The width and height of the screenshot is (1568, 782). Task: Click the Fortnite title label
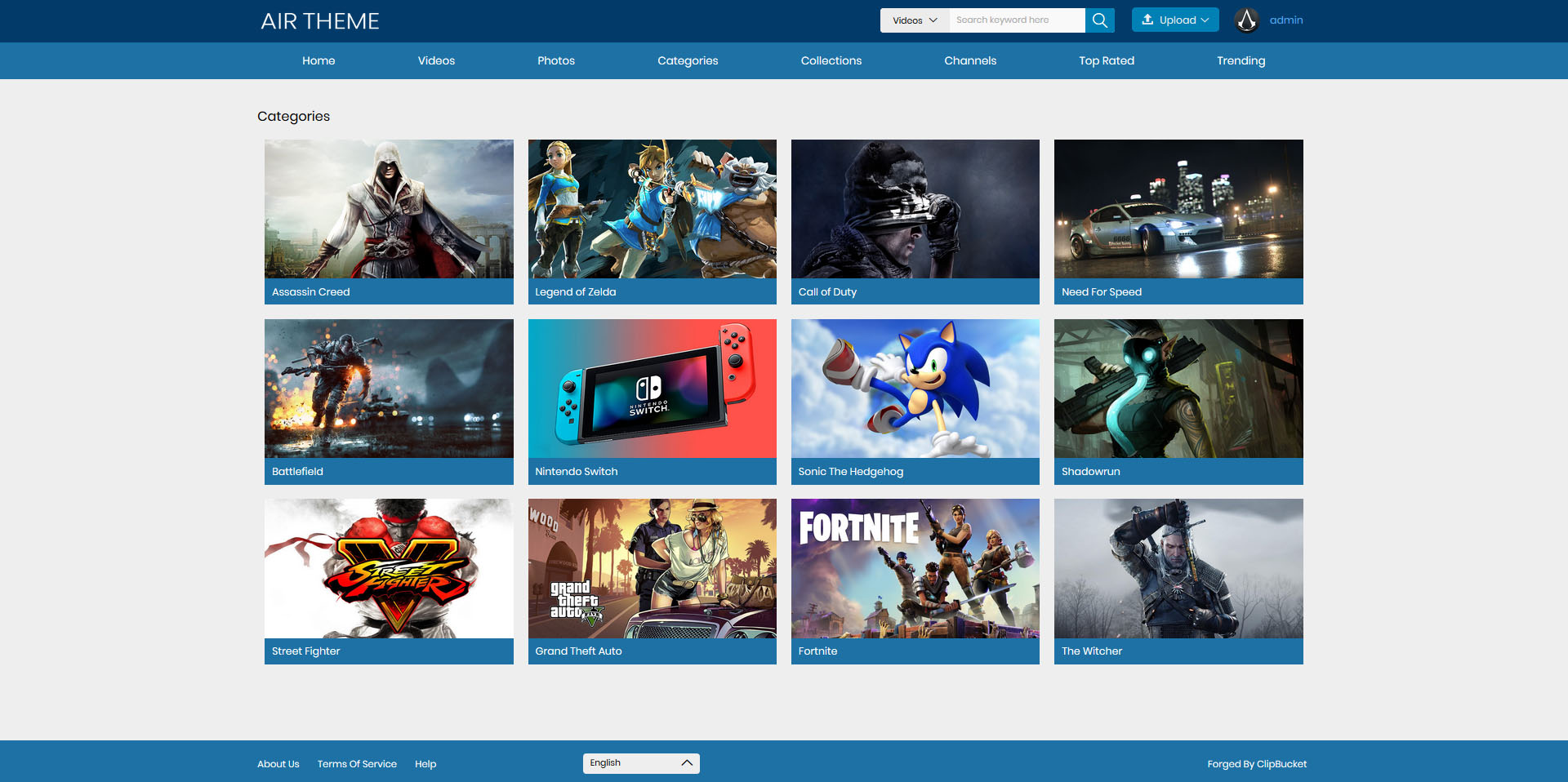[x=817, y=651]
